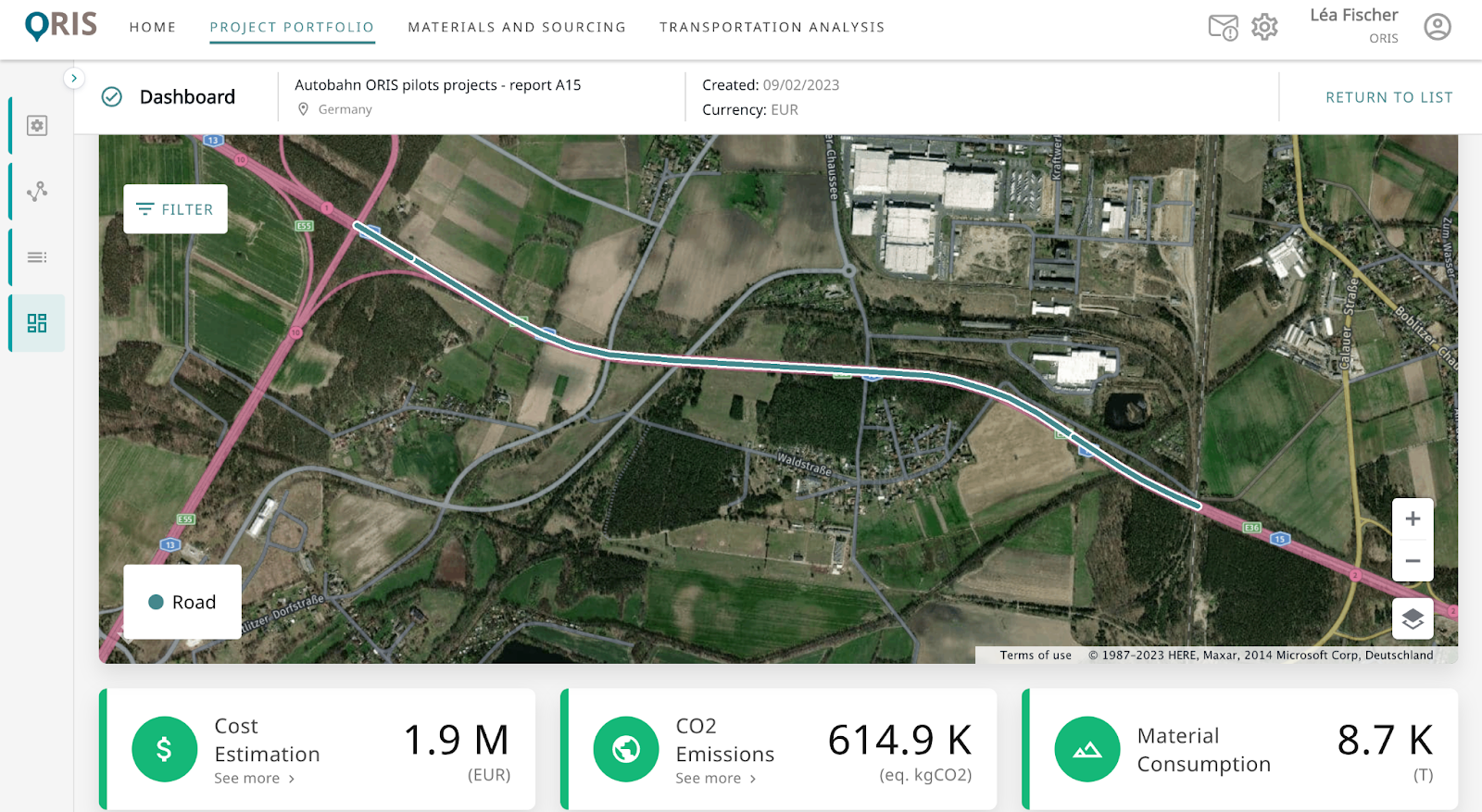
Task: Expand See more under CO2 Emissions
Action: point(715,779)
